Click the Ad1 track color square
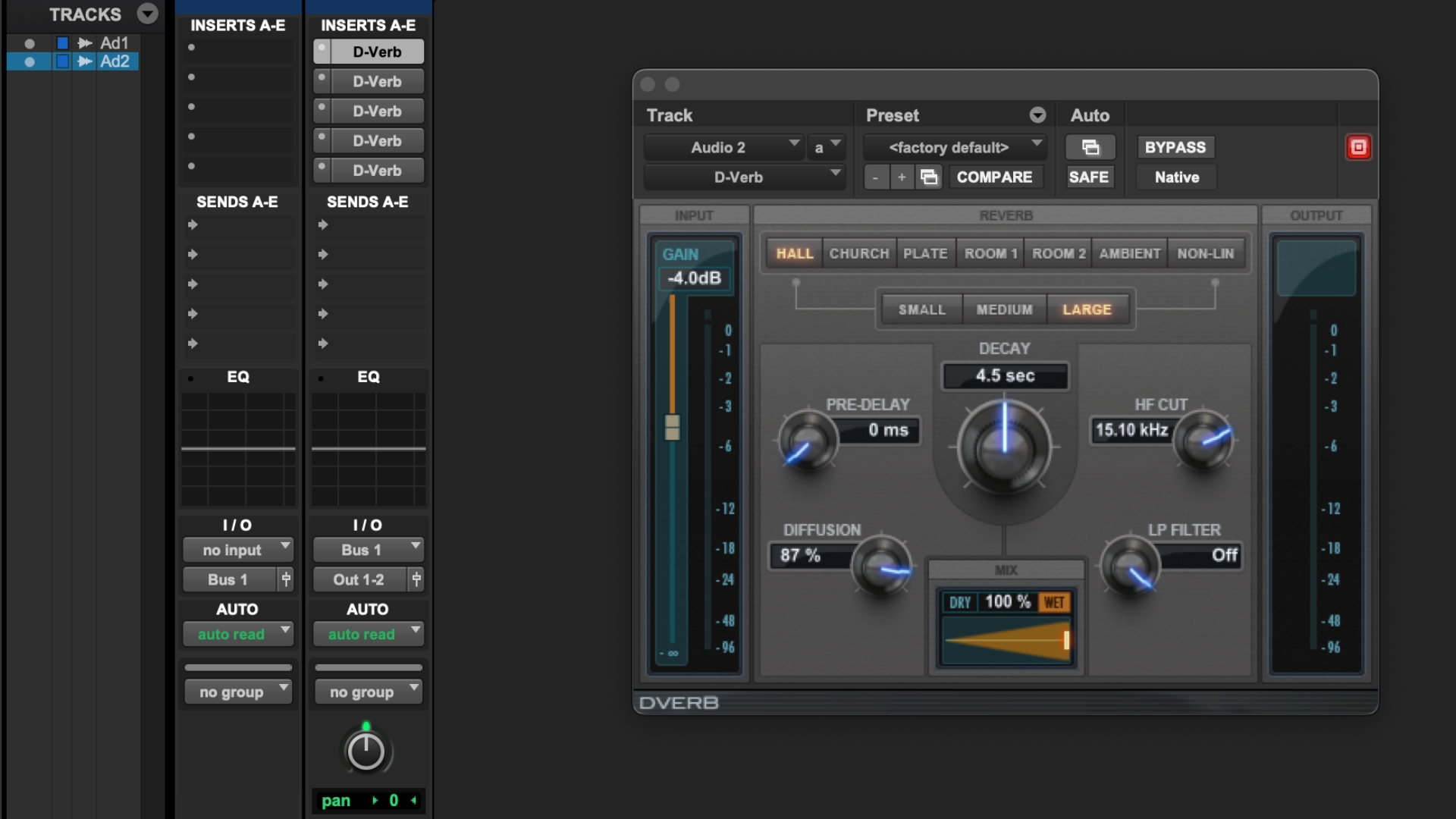Screen dimensions: 1456x819 pos(63,43)
